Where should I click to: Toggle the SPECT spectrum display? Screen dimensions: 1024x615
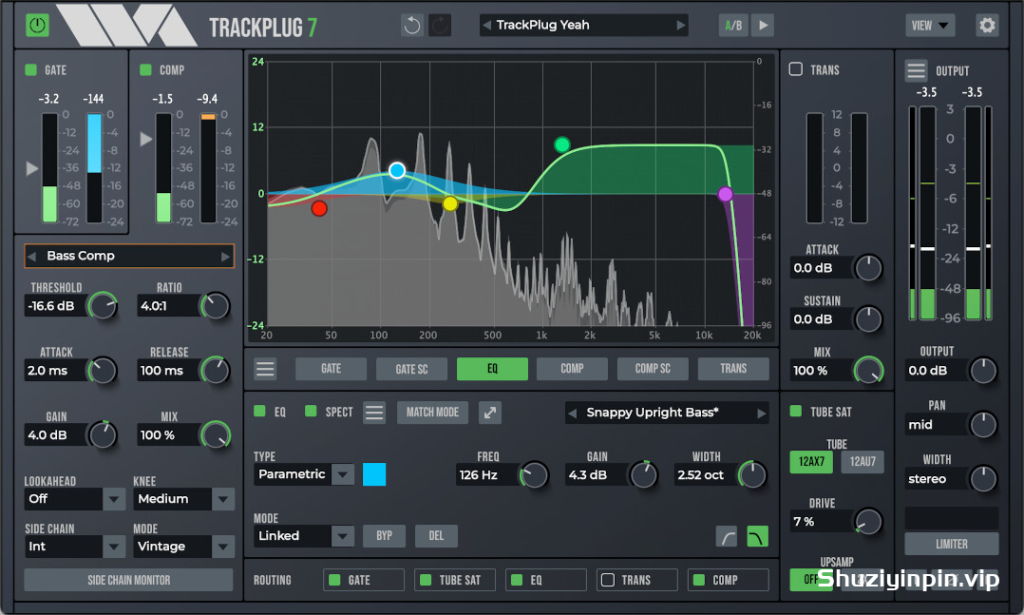pos(311,411)
